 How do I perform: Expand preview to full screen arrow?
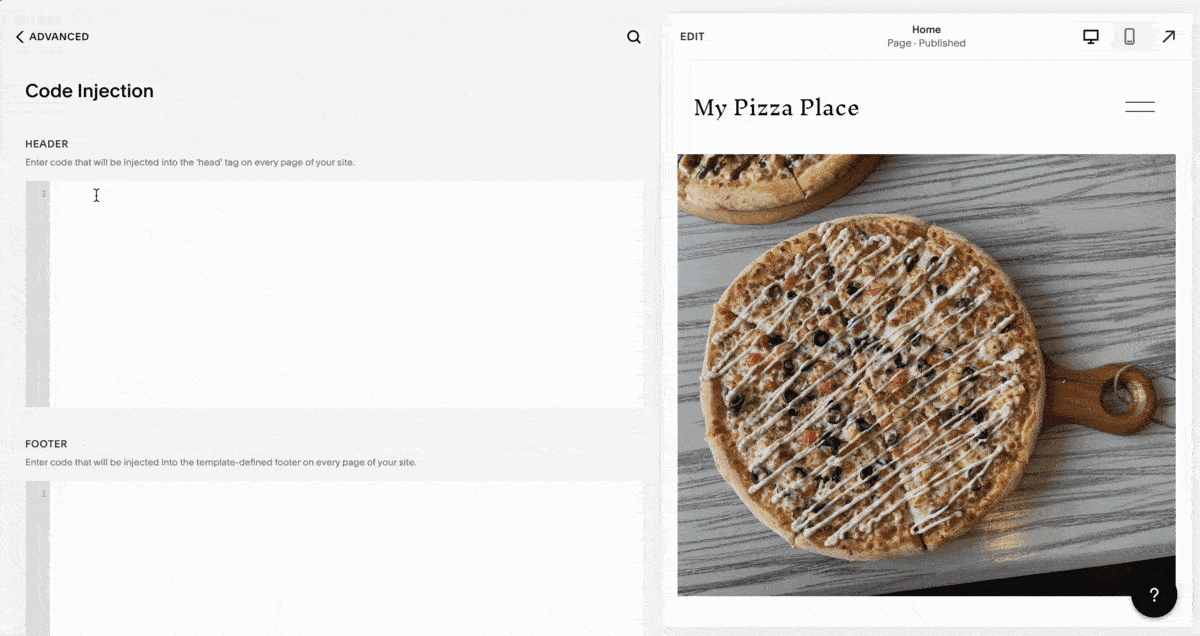click(x=1168, y=37)
